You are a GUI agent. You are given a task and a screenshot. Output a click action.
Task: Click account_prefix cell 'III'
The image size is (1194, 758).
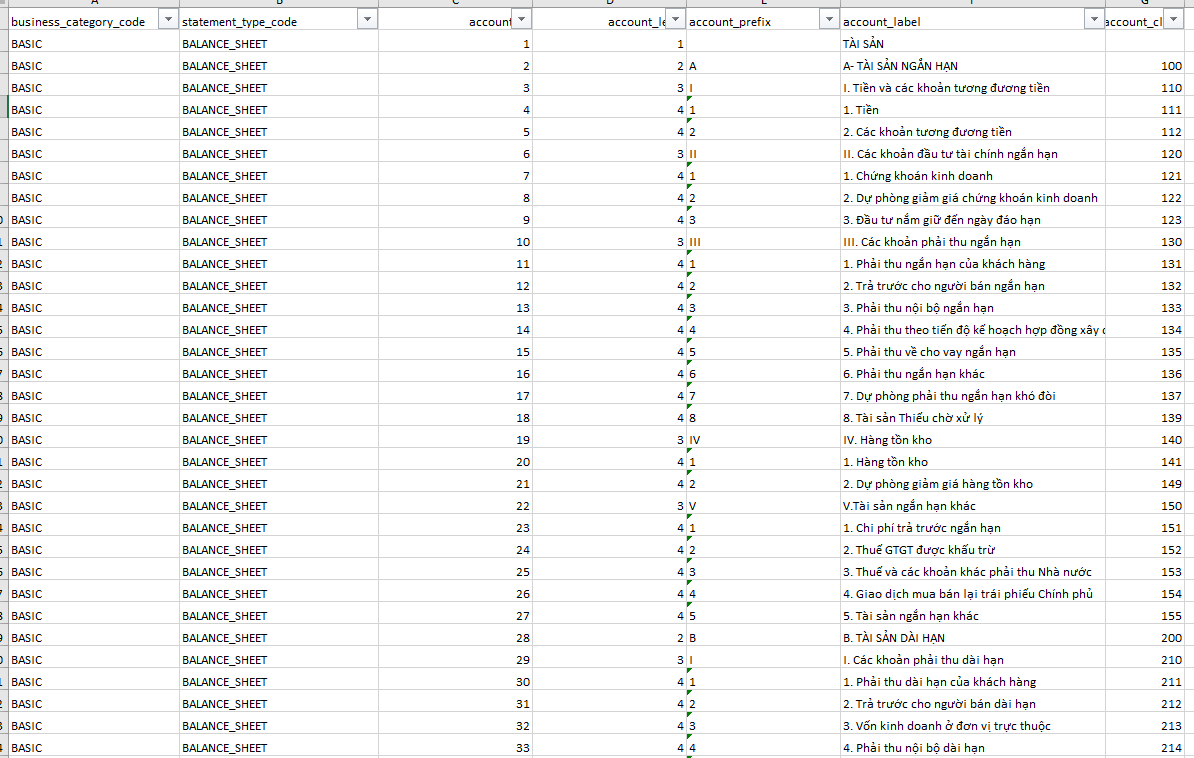[763, 241]
